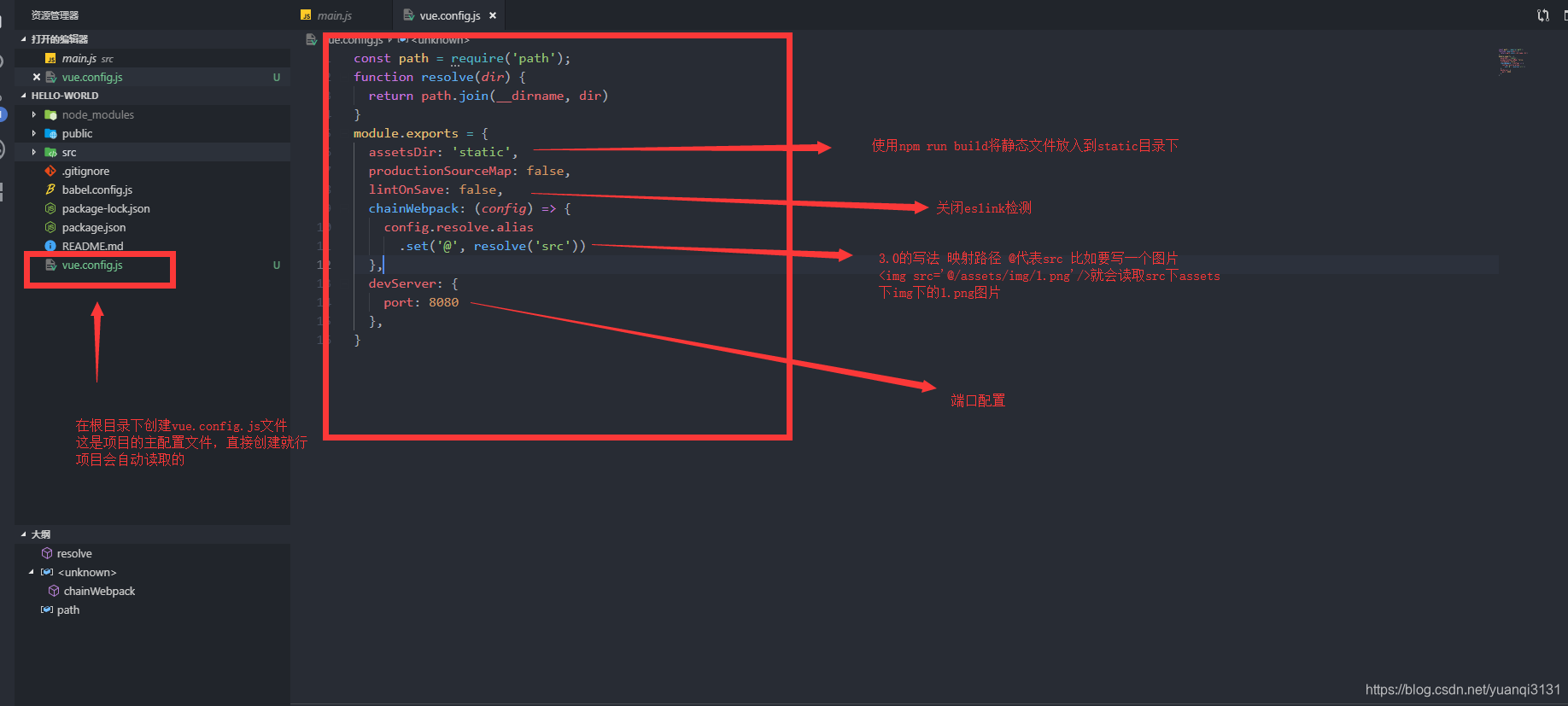The image size is (1568, 706).
Task: Collapse the 打开的编辑器 section
Action: tap(24, 39)
